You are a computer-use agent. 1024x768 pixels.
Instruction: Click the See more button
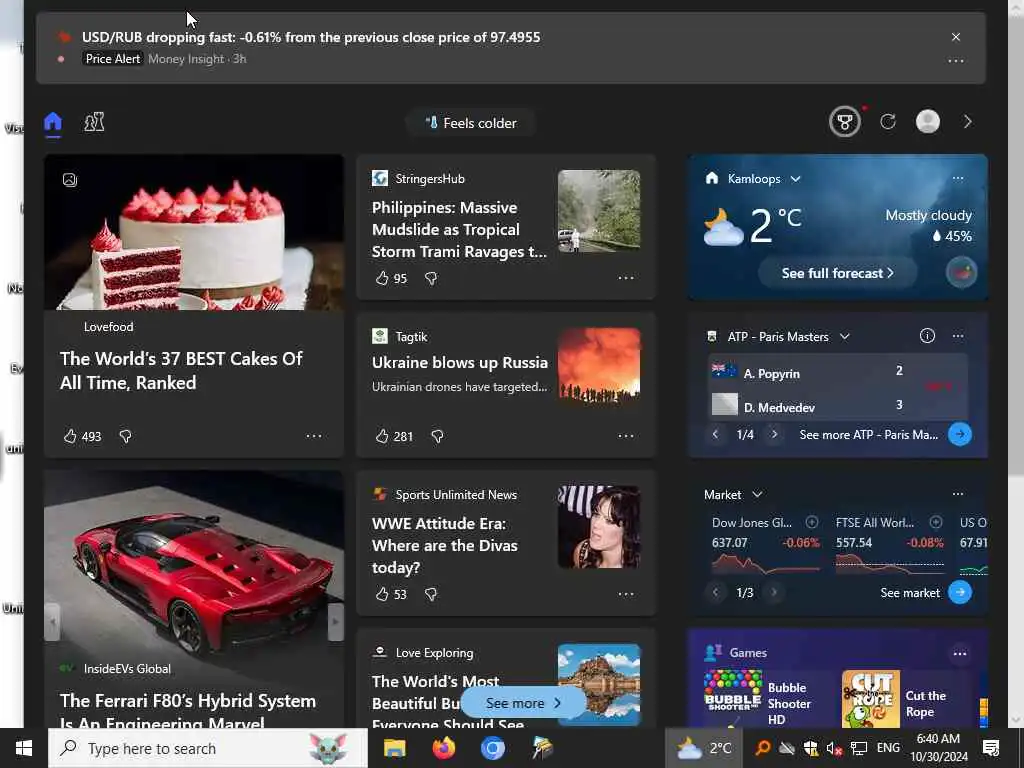pyautogui.click(x=523, y=703)
